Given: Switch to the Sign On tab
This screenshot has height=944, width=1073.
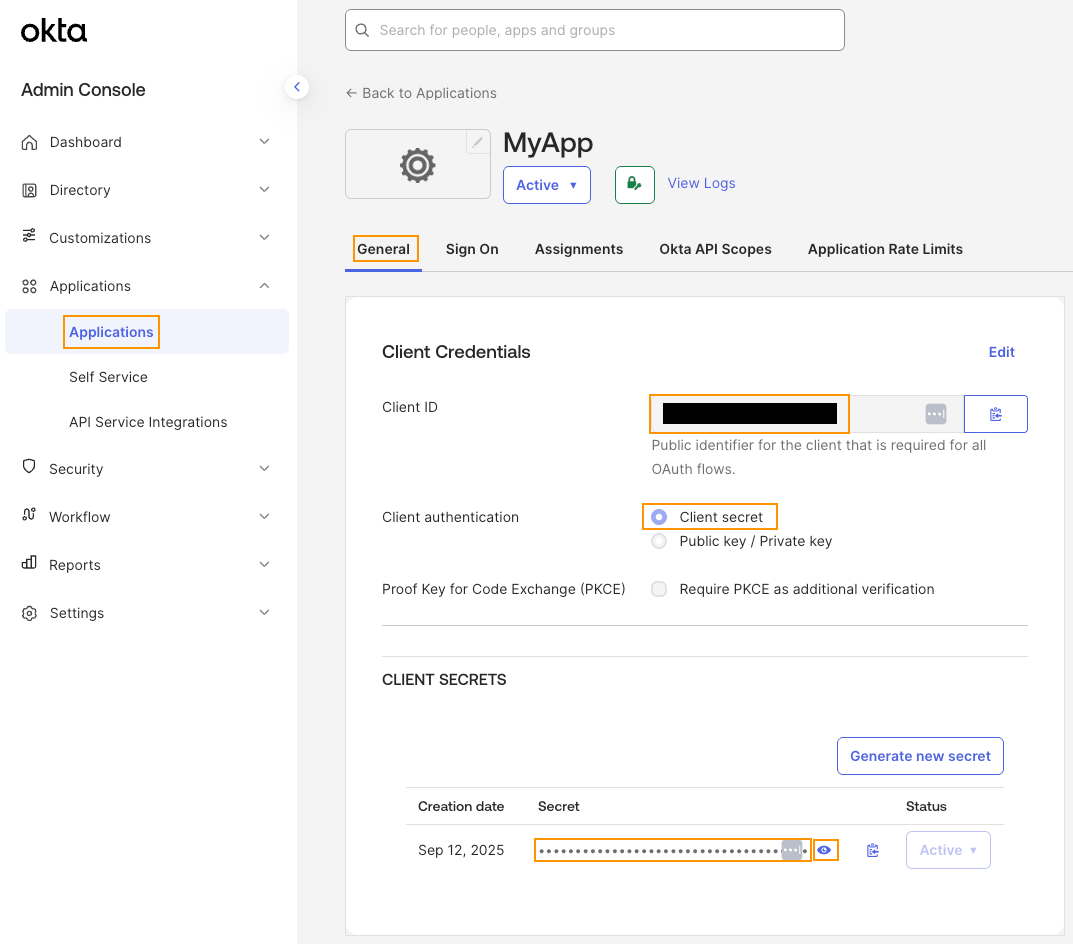Looking at the screenshot, I should coord(472,249).
